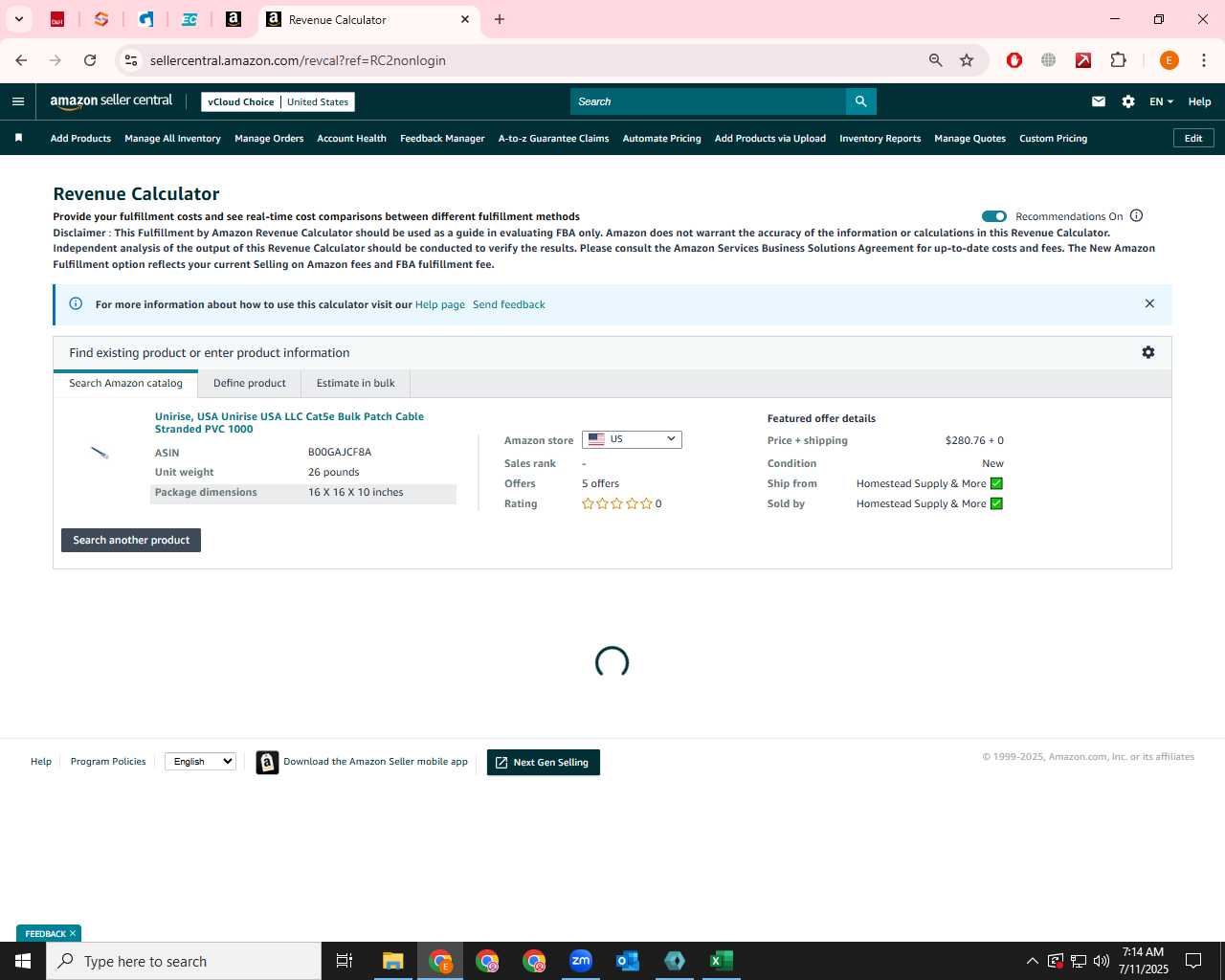Close the FEEDBACK tag
The height and width of the screenshot is (980, 1225).
[x=73, y=933]
